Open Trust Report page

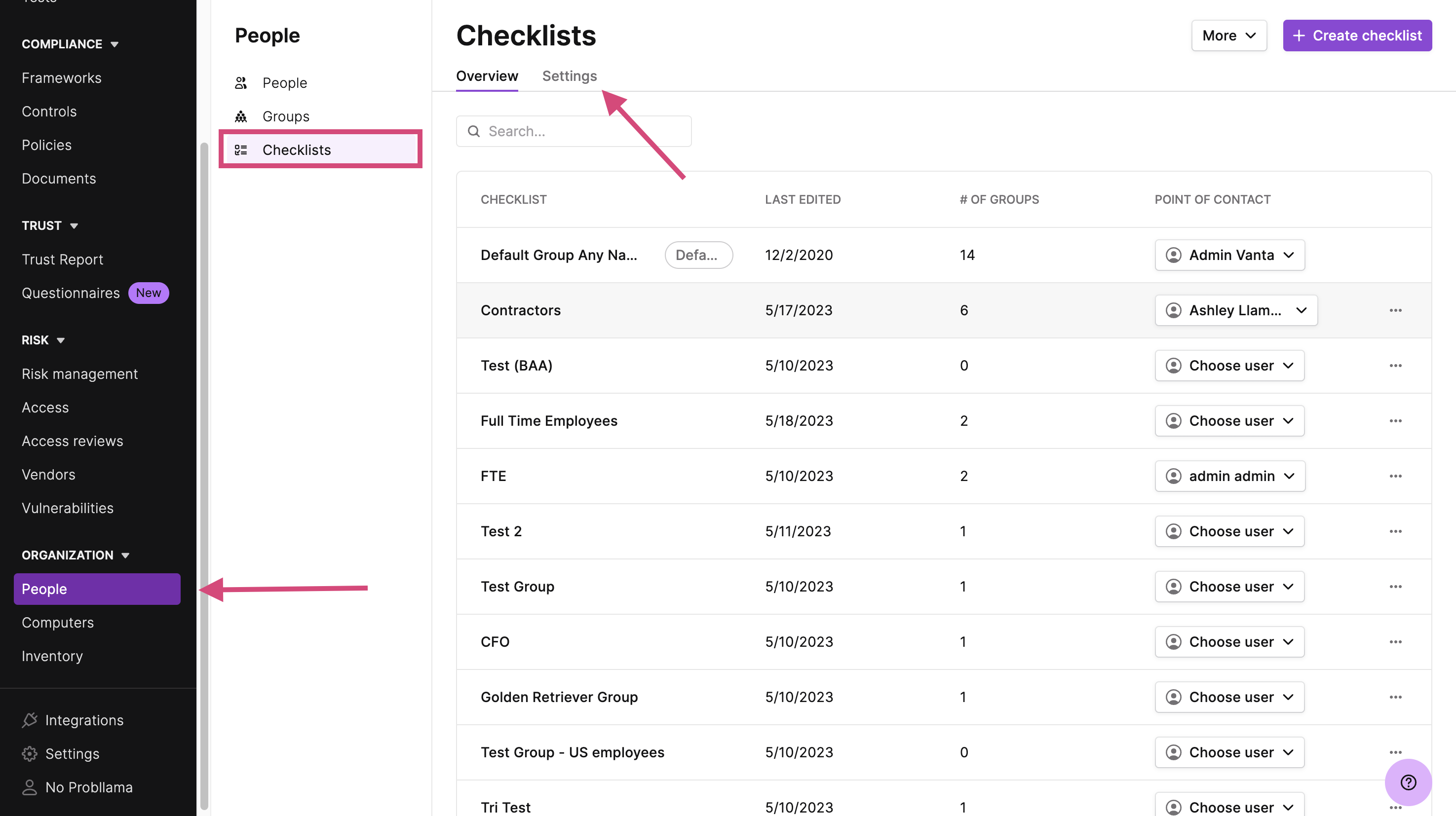click(62, 260)
